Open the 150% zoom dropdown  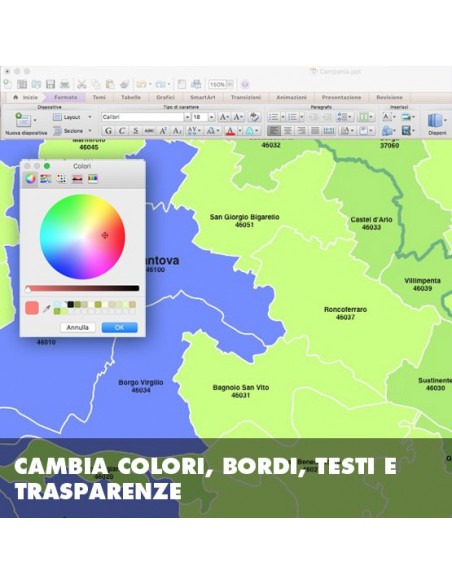(230, 85)
